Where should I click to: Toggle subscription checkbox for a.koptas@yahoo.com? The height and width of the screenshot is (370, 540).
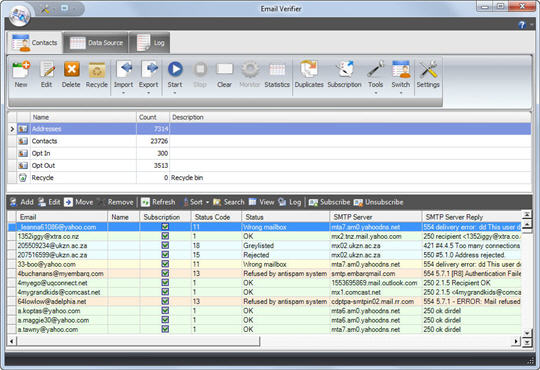pos(165,310)
